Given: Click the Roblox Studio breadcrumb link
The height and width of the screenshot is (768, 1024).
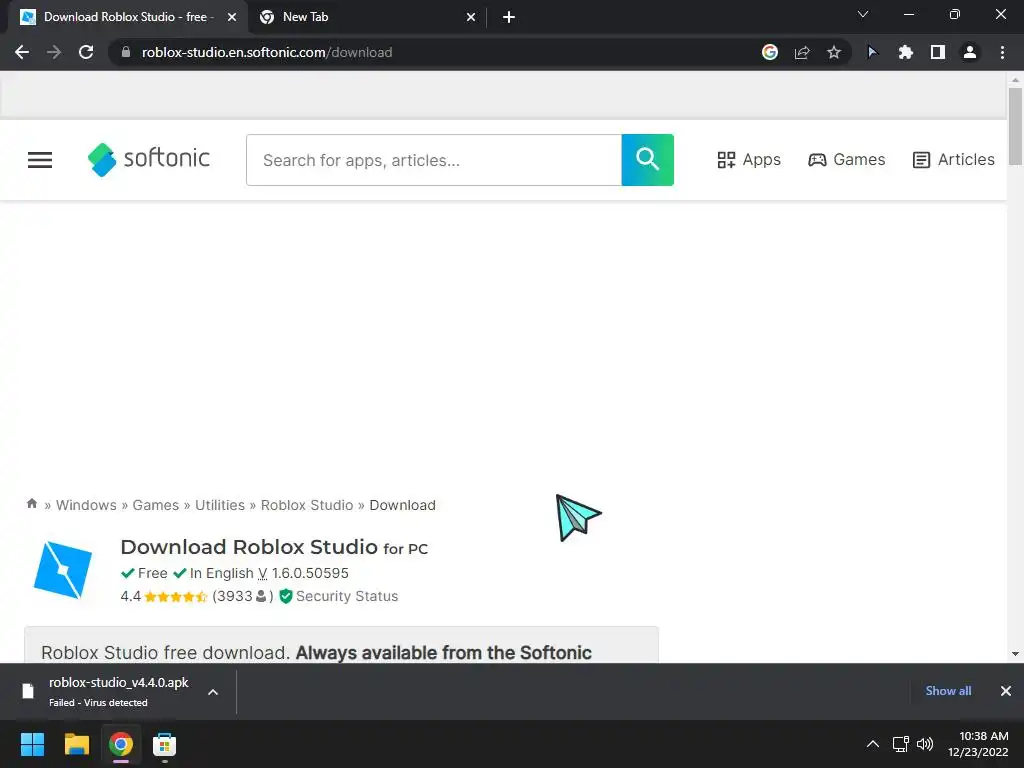Looking at the screenshot, I should [x=307, y=505].
